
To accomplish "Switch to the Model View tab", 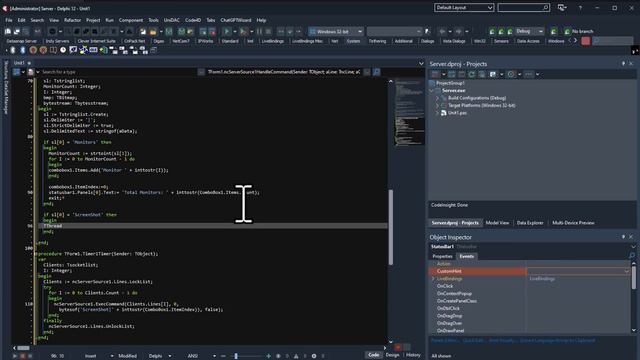I will pos(497,222).
